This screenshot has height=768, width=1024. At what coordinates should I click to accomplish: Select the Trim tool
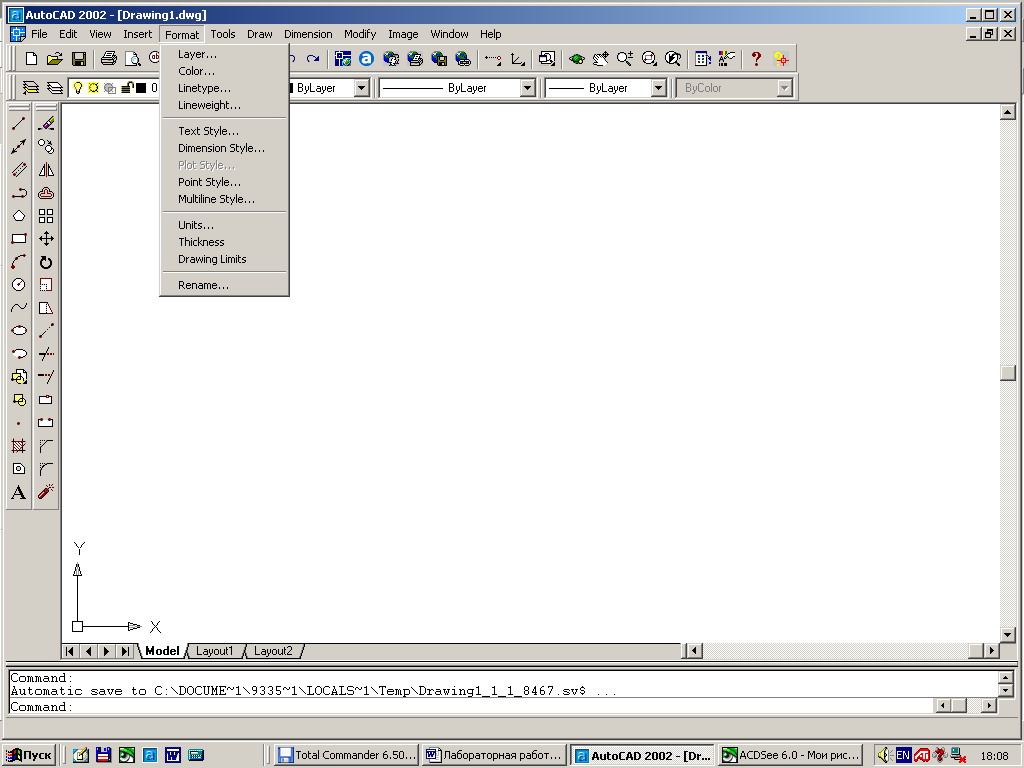click(46, 354)
